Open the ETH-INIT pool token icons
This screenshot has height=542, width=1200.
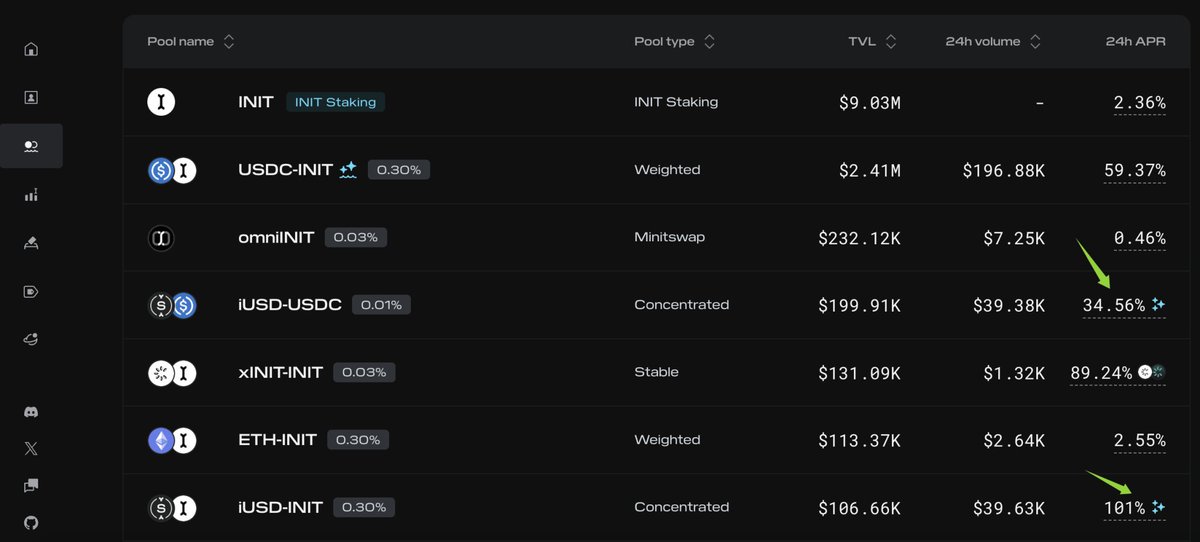click(x=172, y=440)
